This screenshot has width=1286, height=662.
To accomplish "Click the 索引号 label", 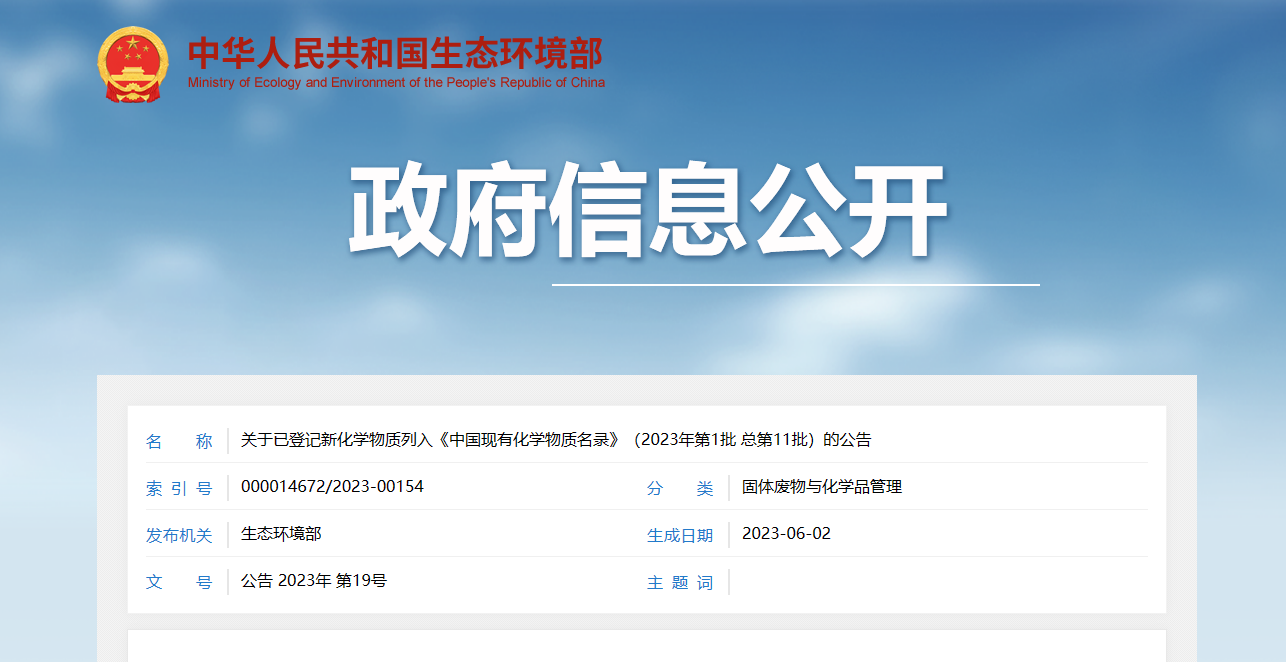I will 179,488.
